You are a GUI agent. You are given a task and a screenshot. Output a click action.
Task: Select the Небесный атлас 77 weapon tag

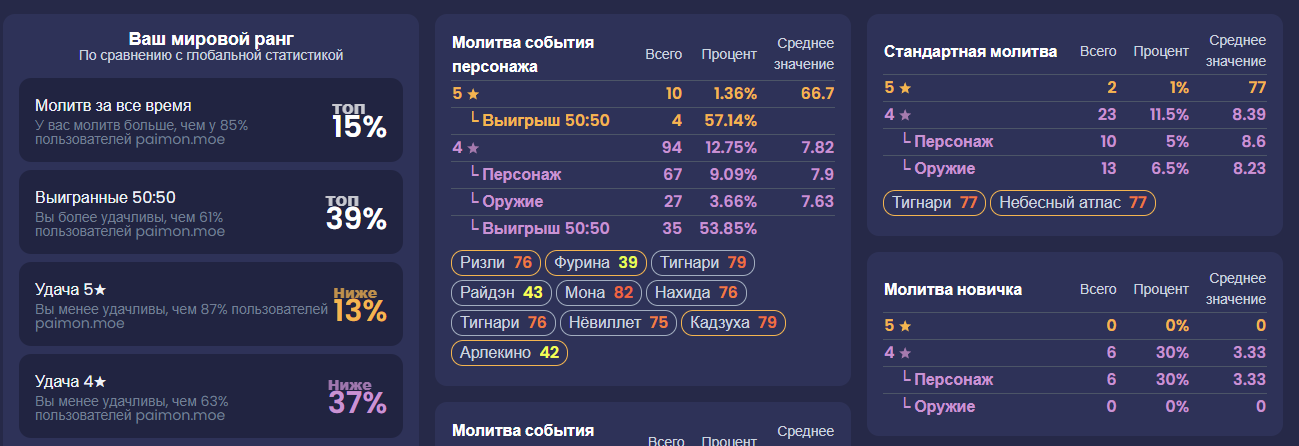[1072, 203]
